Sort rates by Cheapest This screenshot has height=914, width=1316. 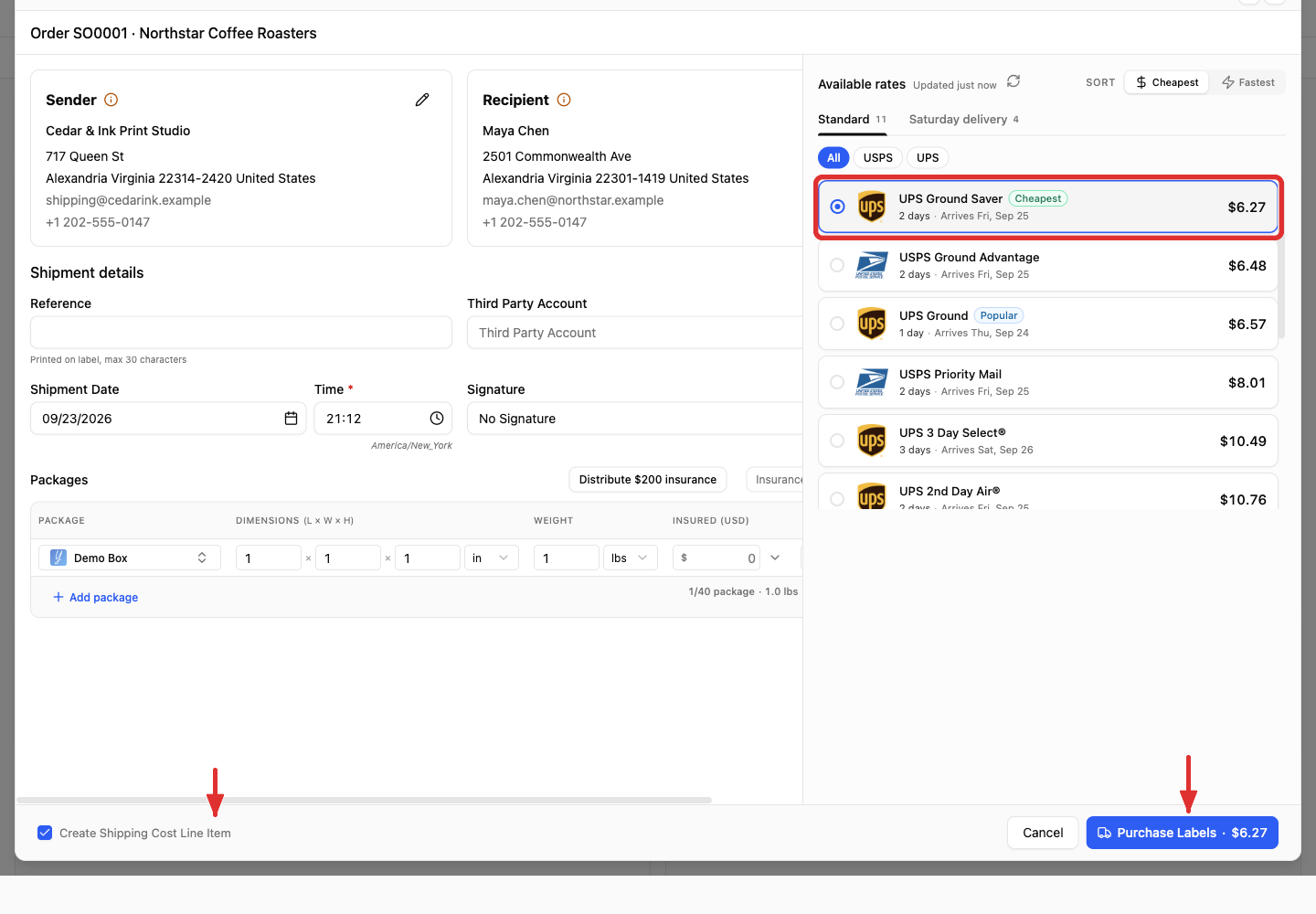click(x=1167, y=82)
